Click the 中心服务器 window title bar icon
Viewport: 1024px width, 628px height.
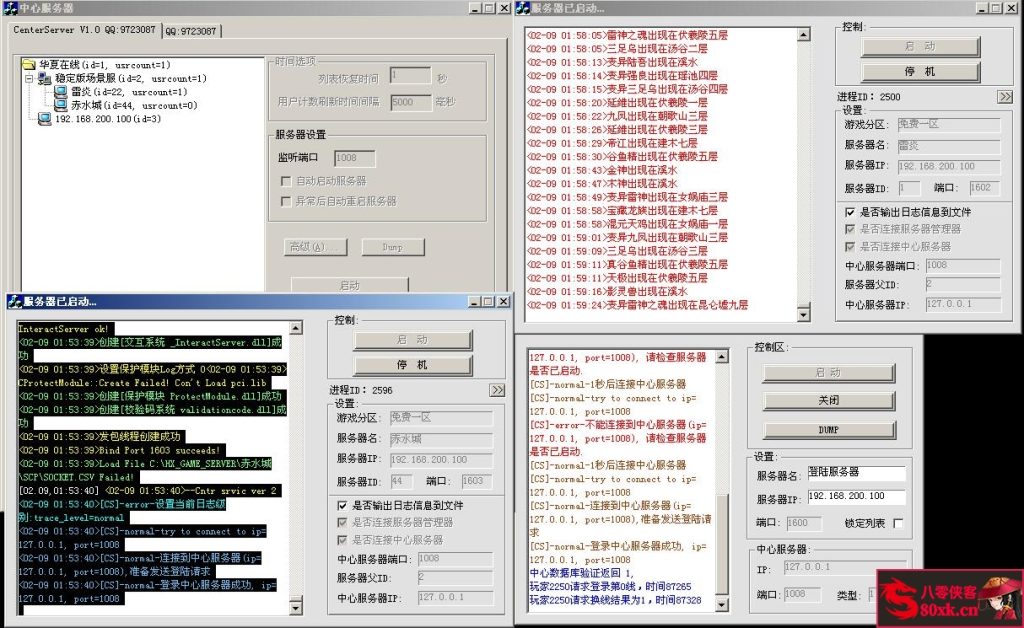point(10,8)
